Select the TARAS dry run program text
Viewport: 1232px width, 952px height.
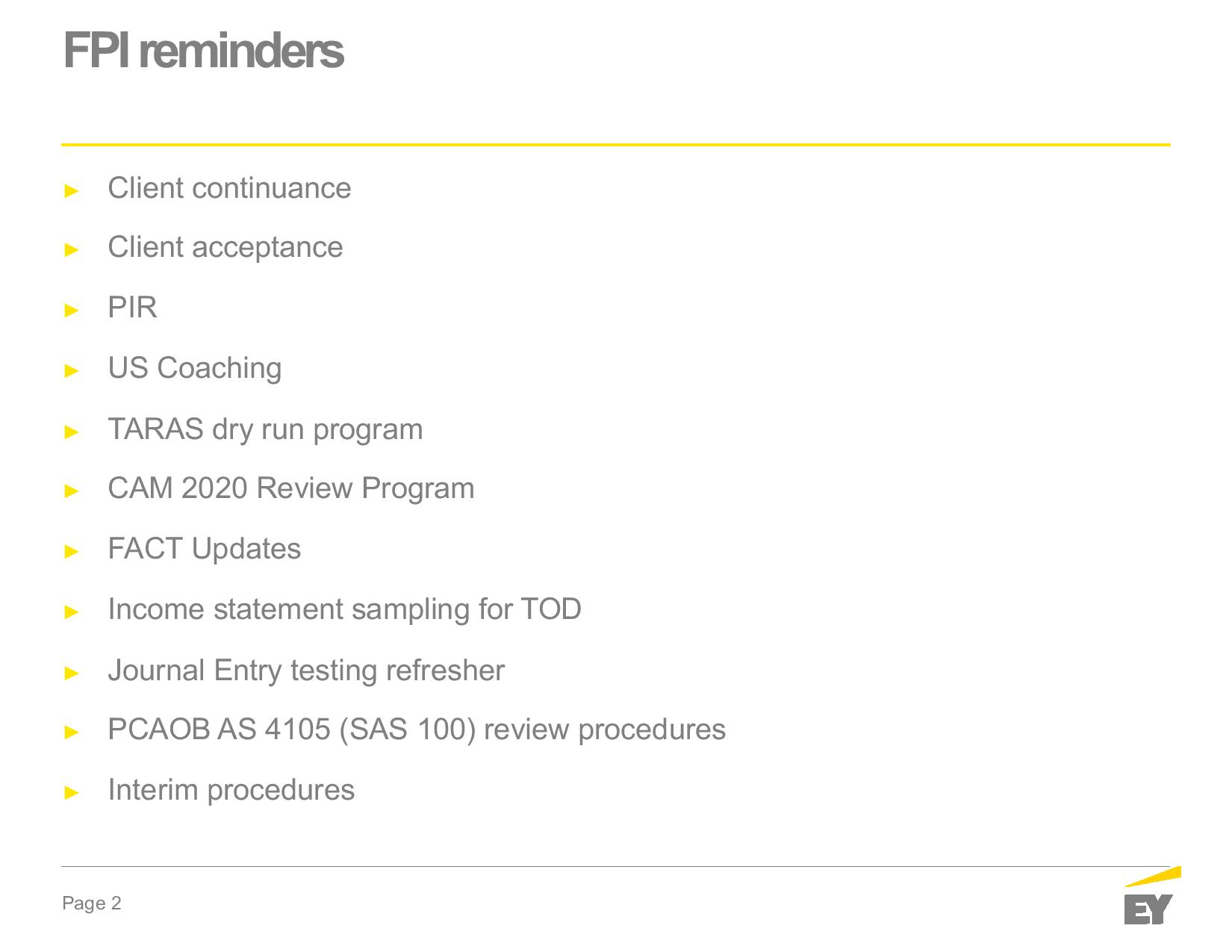tap(265, 429)
